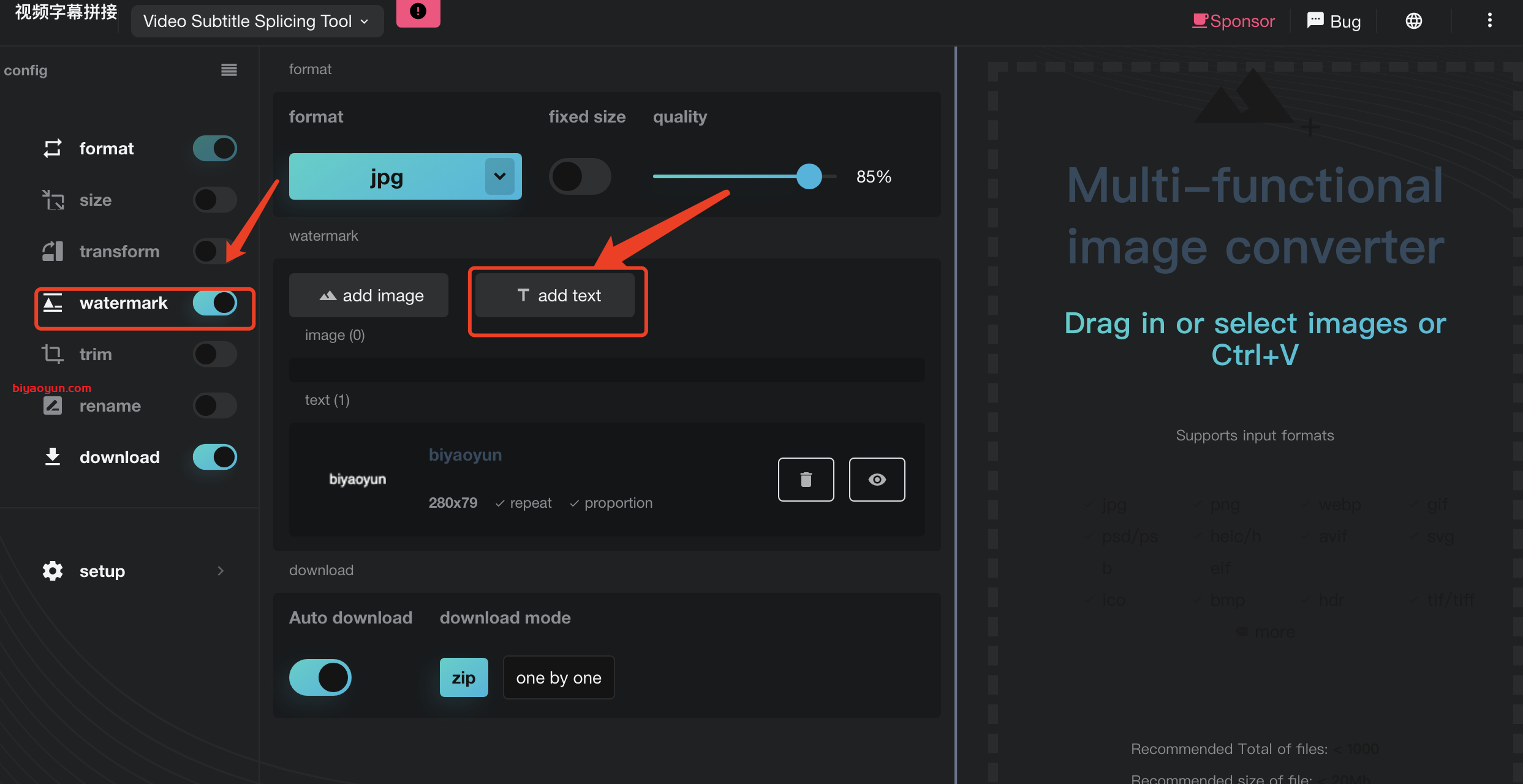Click the add image button
This screenshot has width=1523, height=784.
[x=369, y=295]
